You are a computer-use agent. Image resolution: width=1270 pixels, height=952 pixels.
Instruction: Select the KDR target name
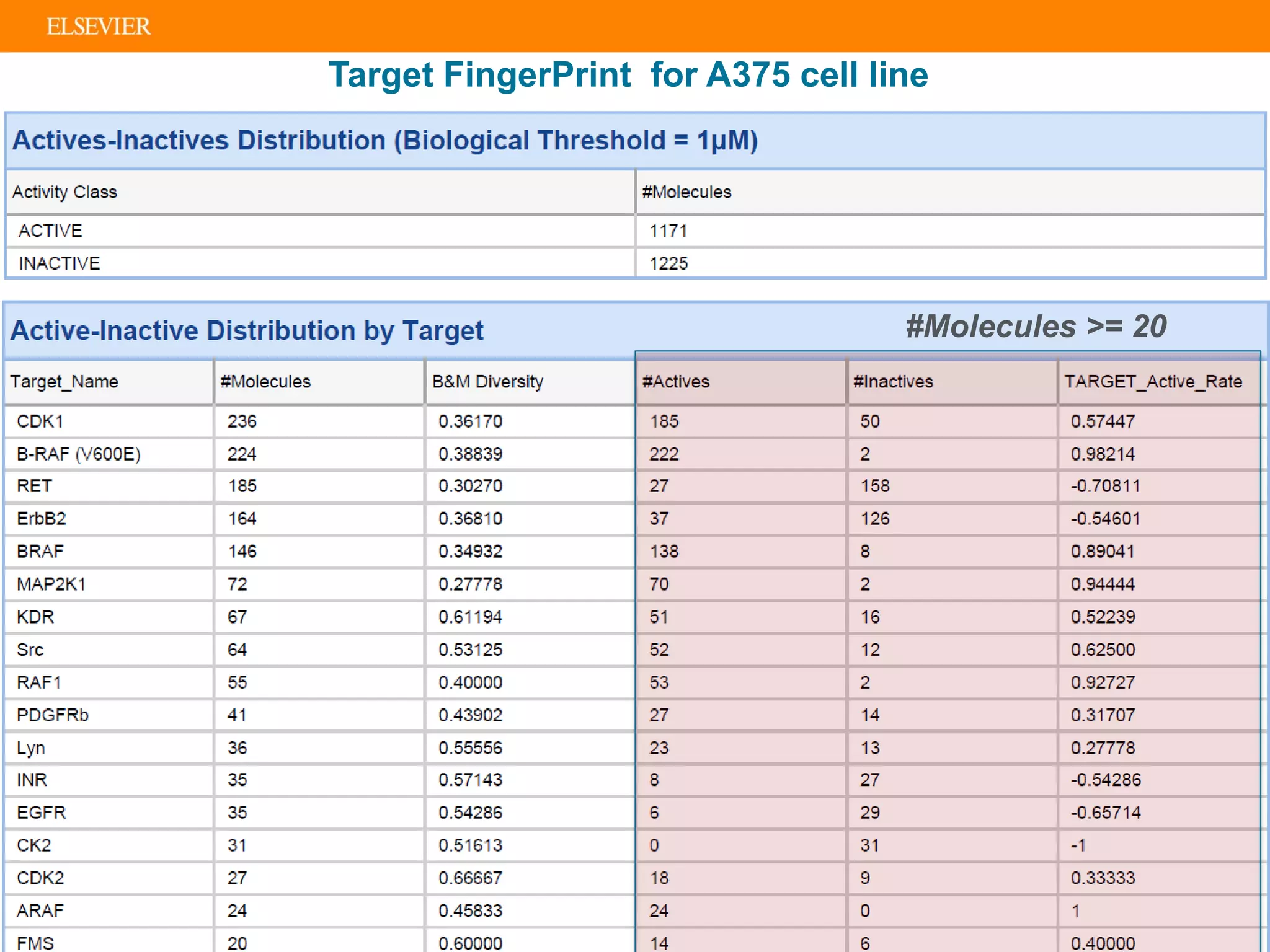click(x=35, y=617)
